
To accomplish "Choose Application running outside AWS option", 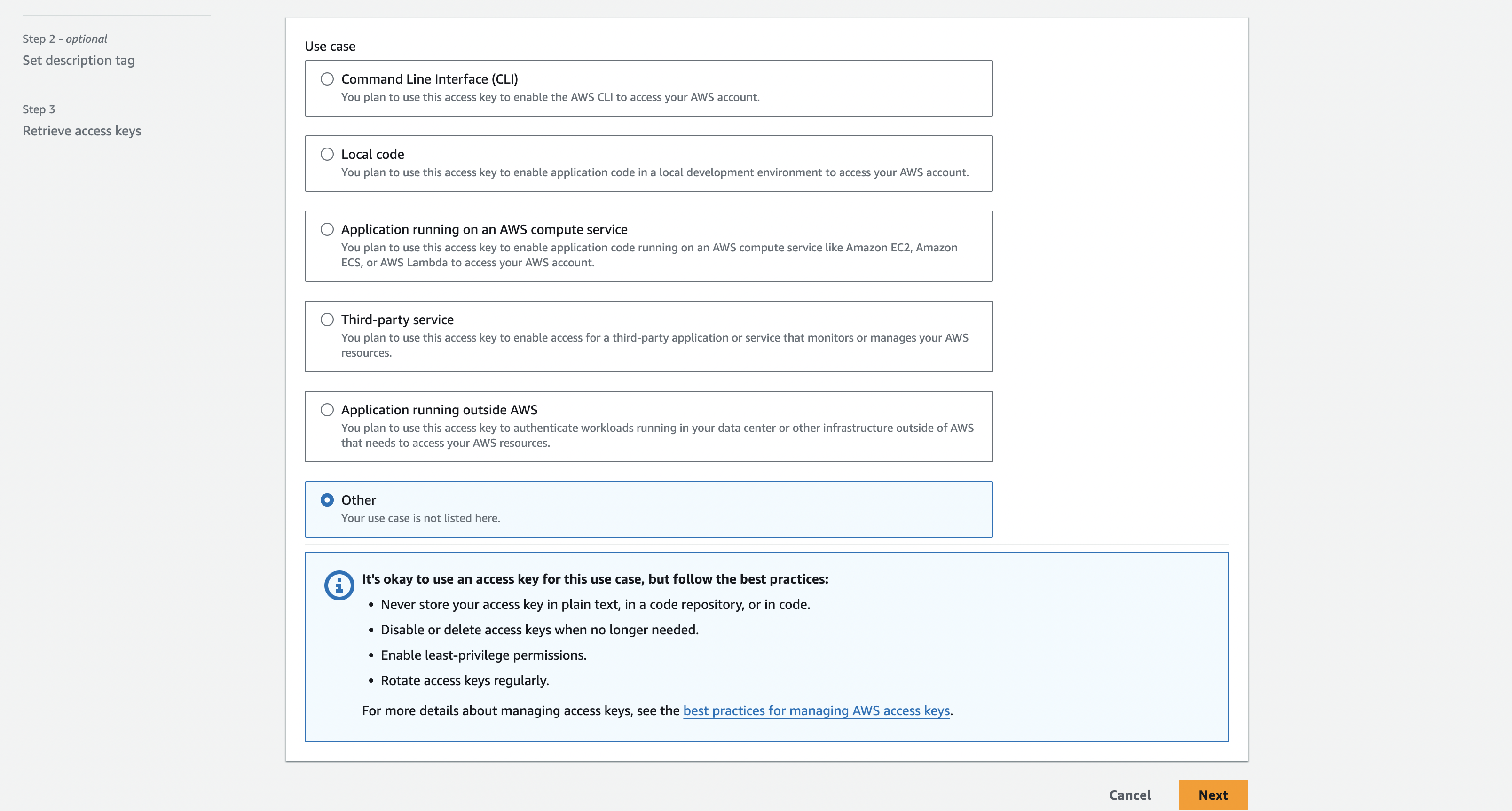I will (327, 410).
